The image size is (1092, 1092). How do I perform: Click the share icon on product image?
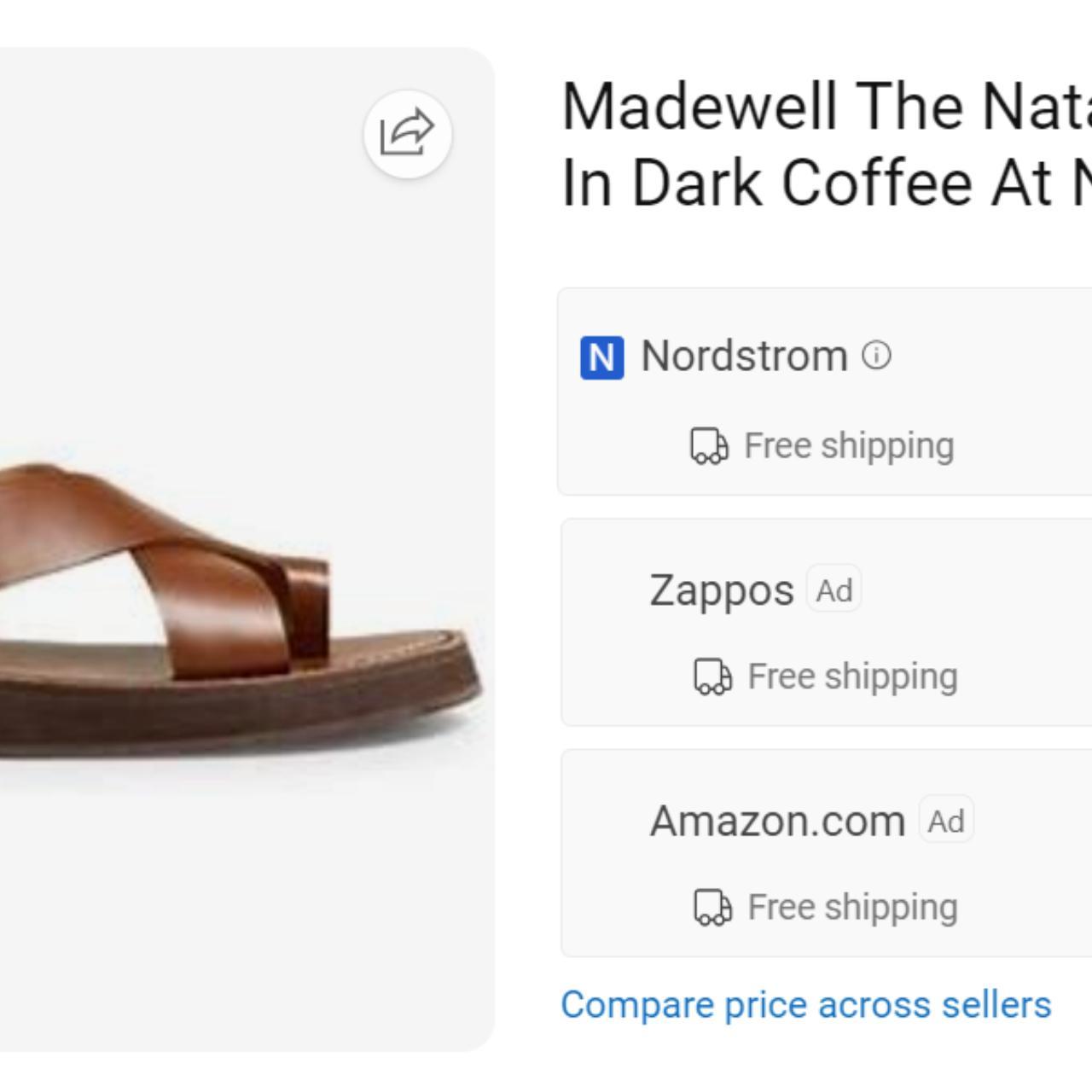pyautogui.click(x=407, y=134)
